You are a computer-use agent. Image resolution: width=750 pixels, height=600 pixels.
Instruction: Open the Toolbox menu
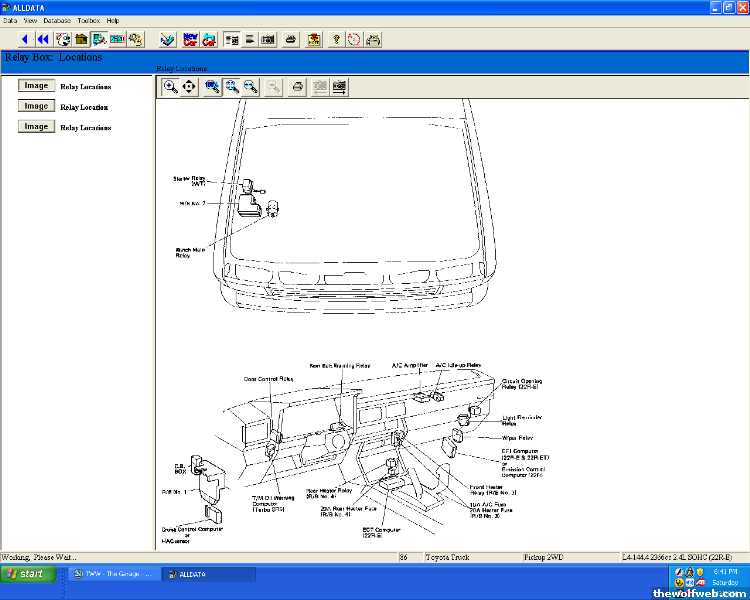(88, 20)
